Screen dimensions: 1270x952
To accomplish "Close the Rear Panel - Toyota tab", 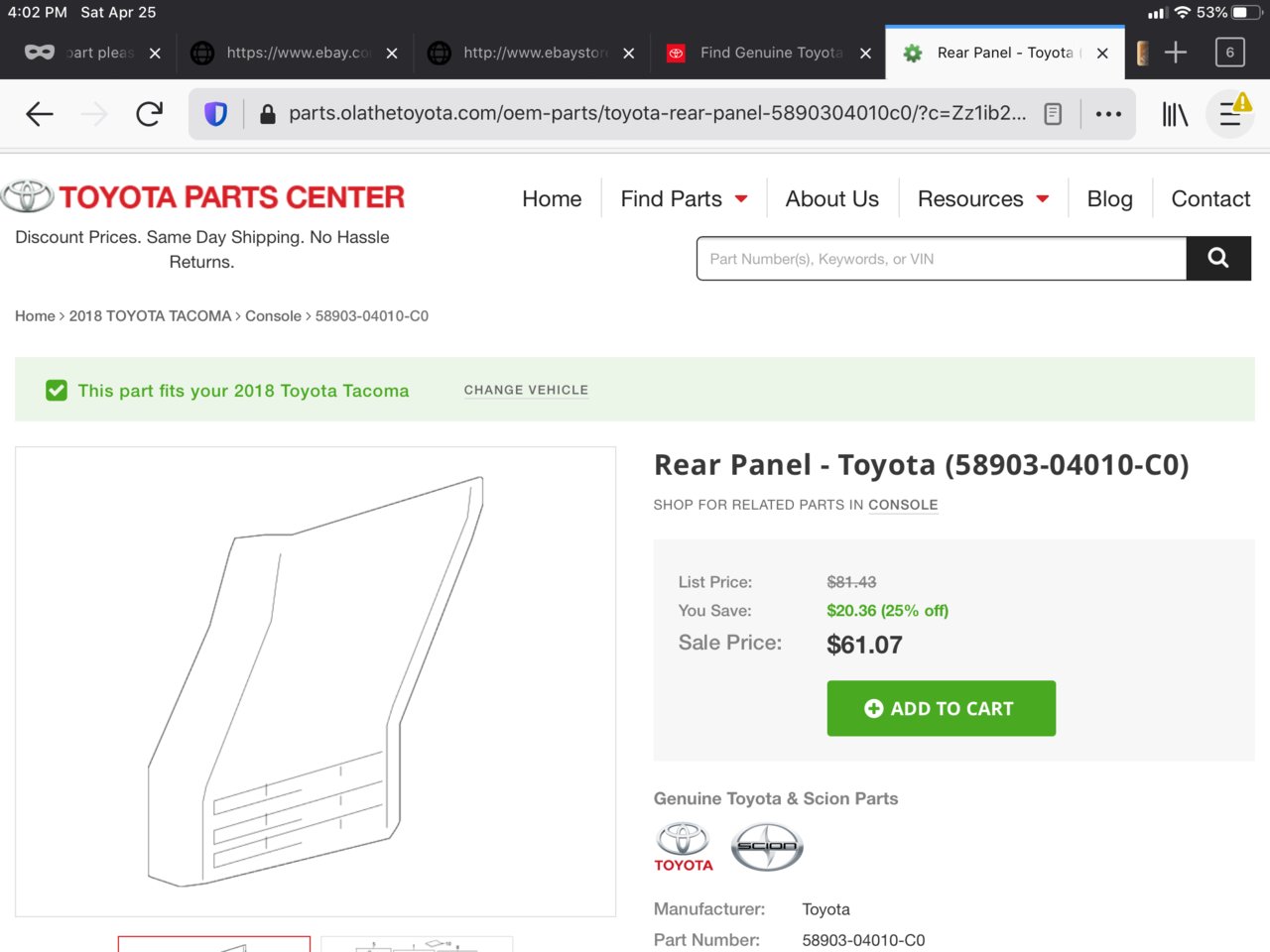I will 1102,54.
